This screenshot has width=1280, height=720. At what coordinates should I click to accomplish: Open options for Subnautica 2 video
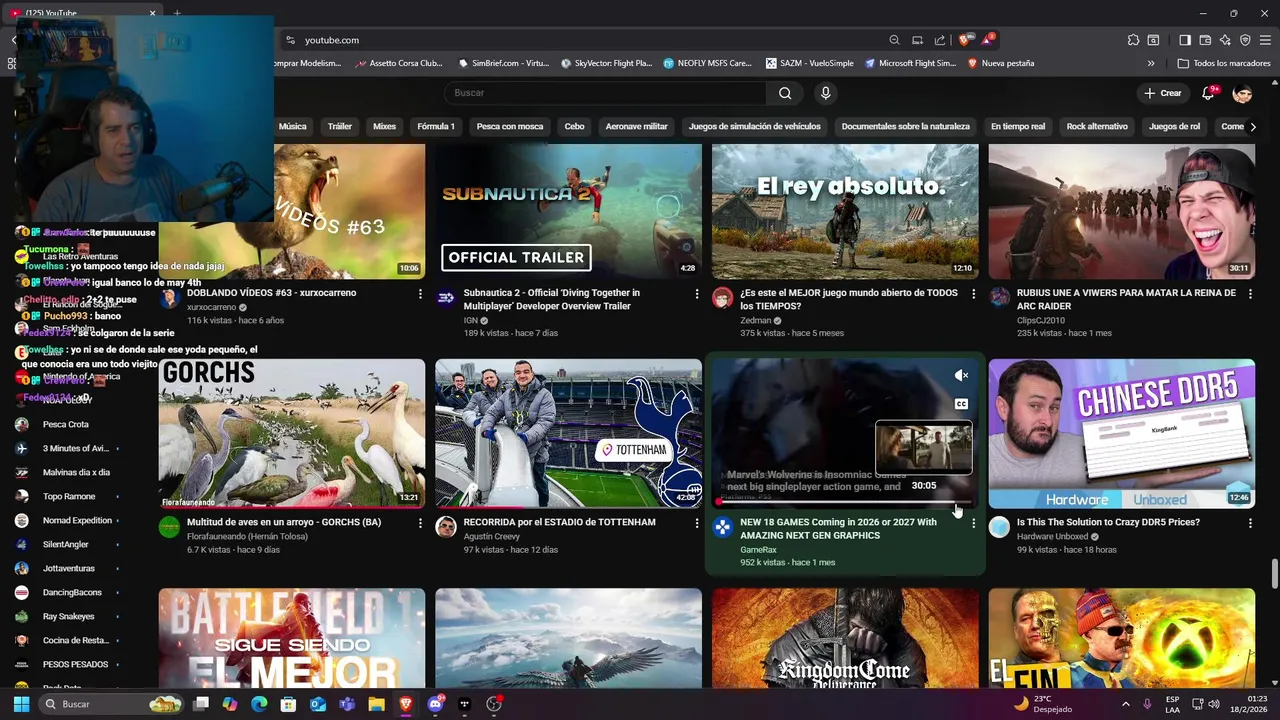point(697,294)
